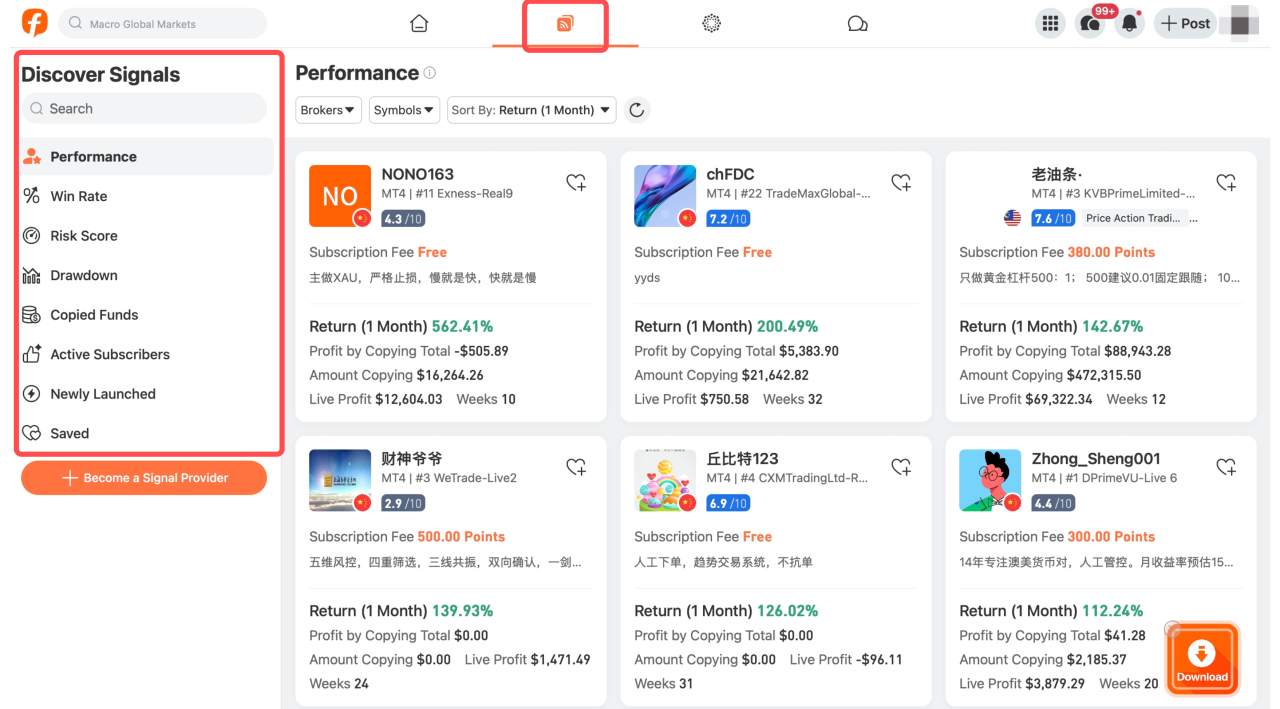This screenshot has width=1280, height=709.
Task: Click 丘比特123 risk score 6.9/10 badge
Action: 728,503
